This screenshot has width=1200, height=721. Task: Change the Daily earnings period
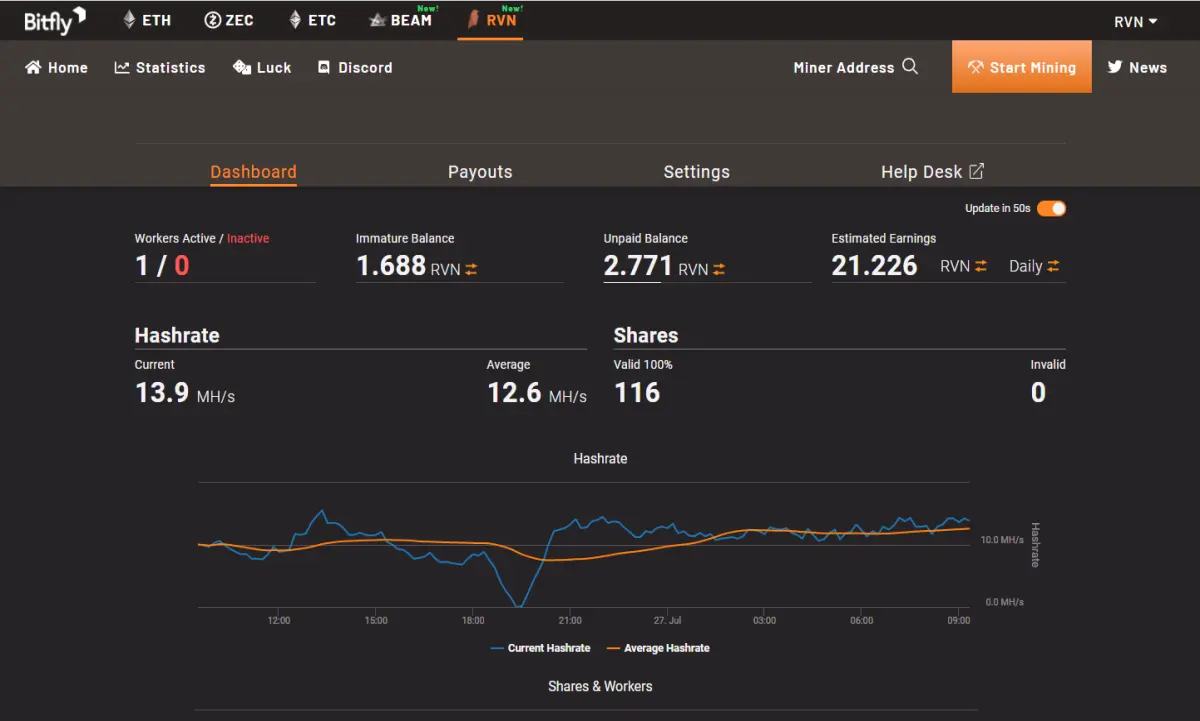point(1034,266)
